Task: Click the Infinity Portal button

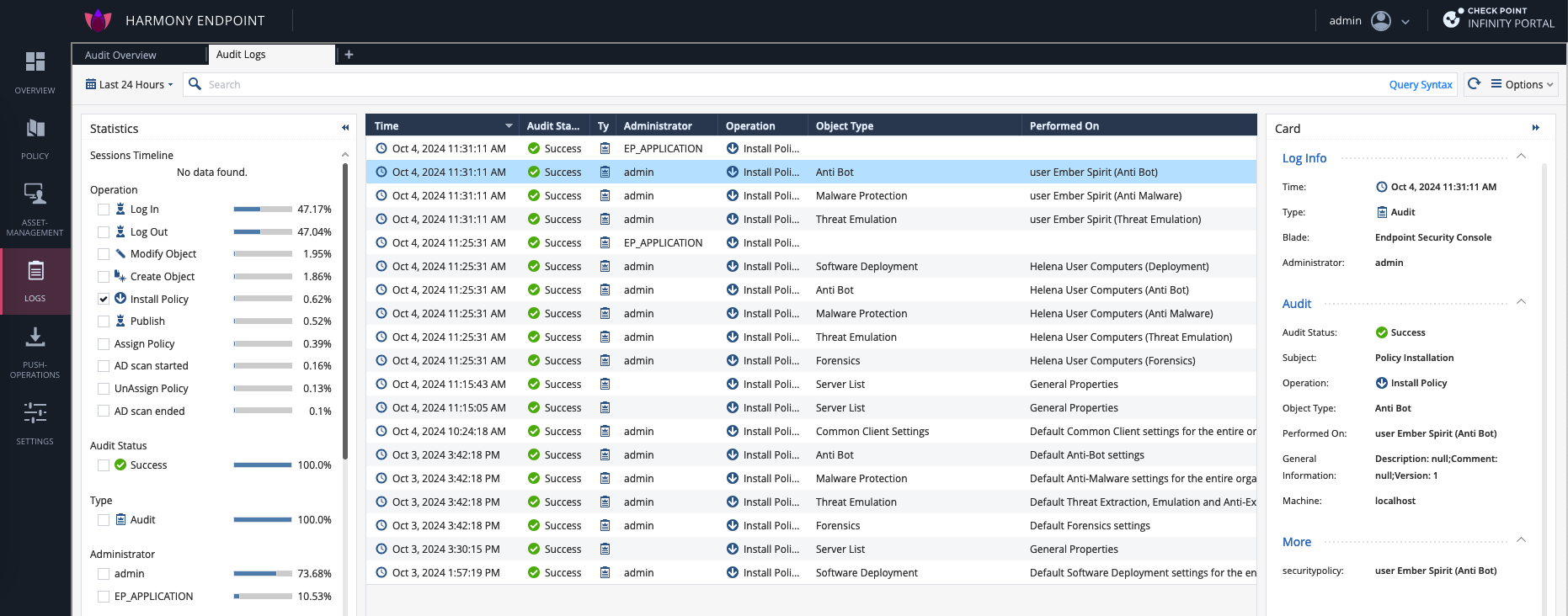Action: tap(1498, 19)
